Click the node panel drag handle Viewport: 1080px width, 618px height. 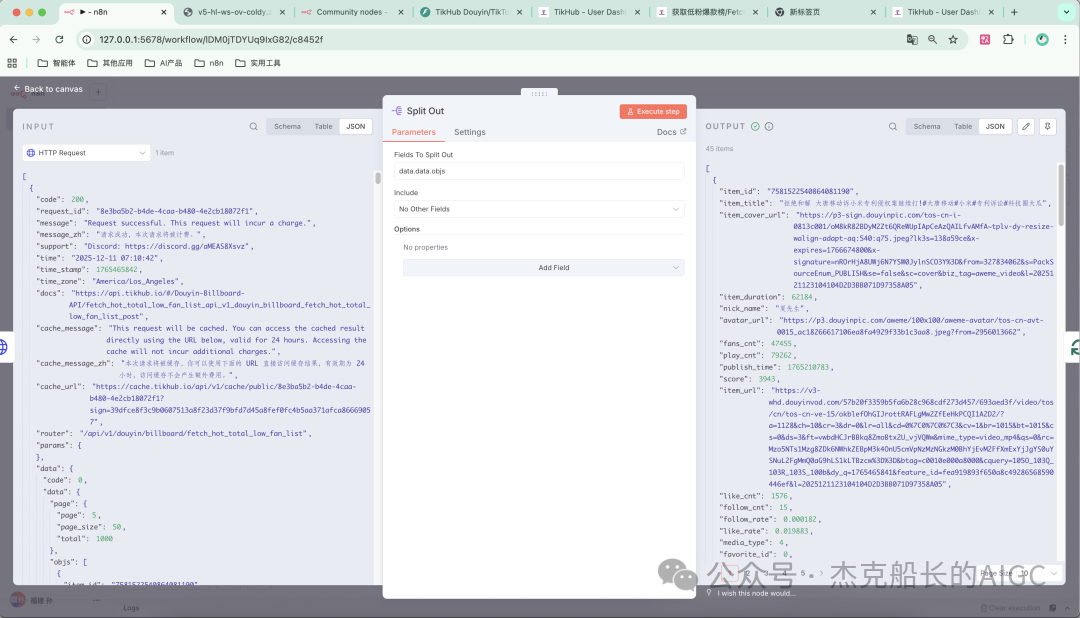539,94
